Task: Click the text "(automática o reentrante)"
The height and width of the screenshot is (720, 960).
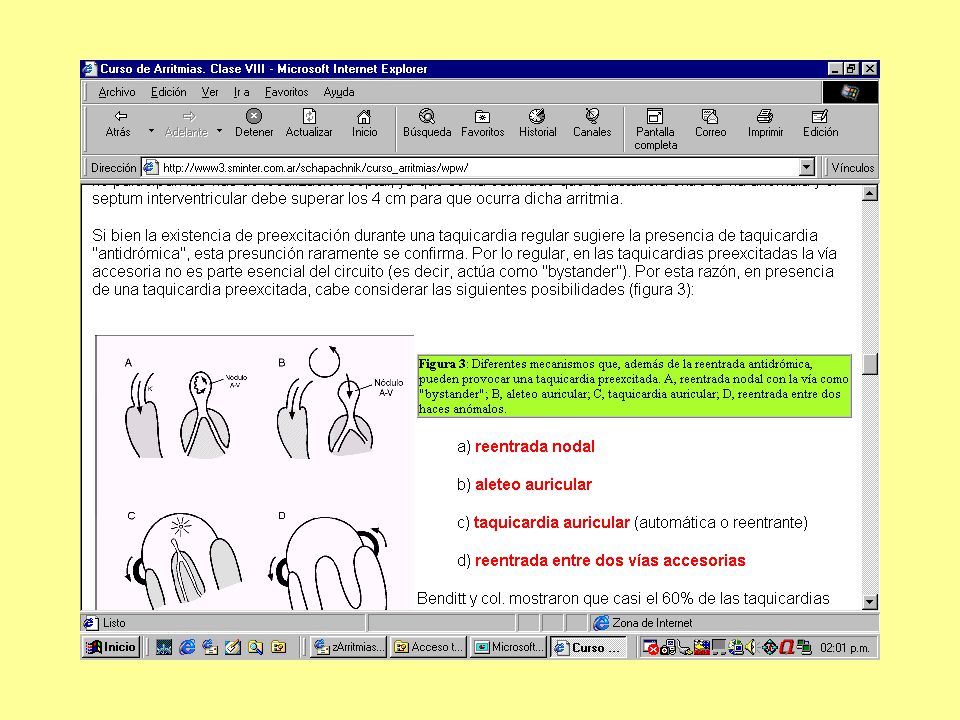Action: (721, 522)
